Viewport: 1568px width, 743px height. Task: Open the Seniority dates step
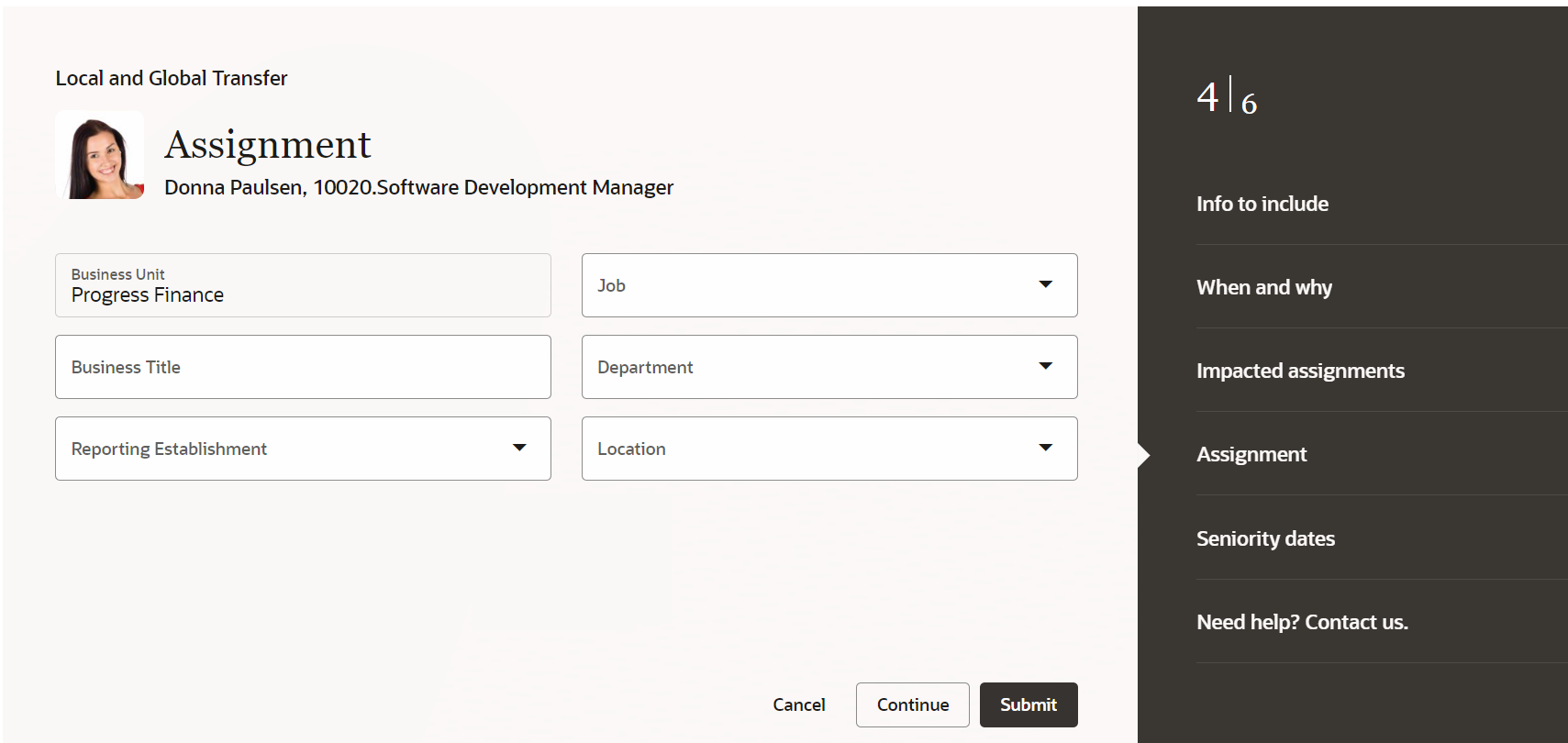point(1265,538)
